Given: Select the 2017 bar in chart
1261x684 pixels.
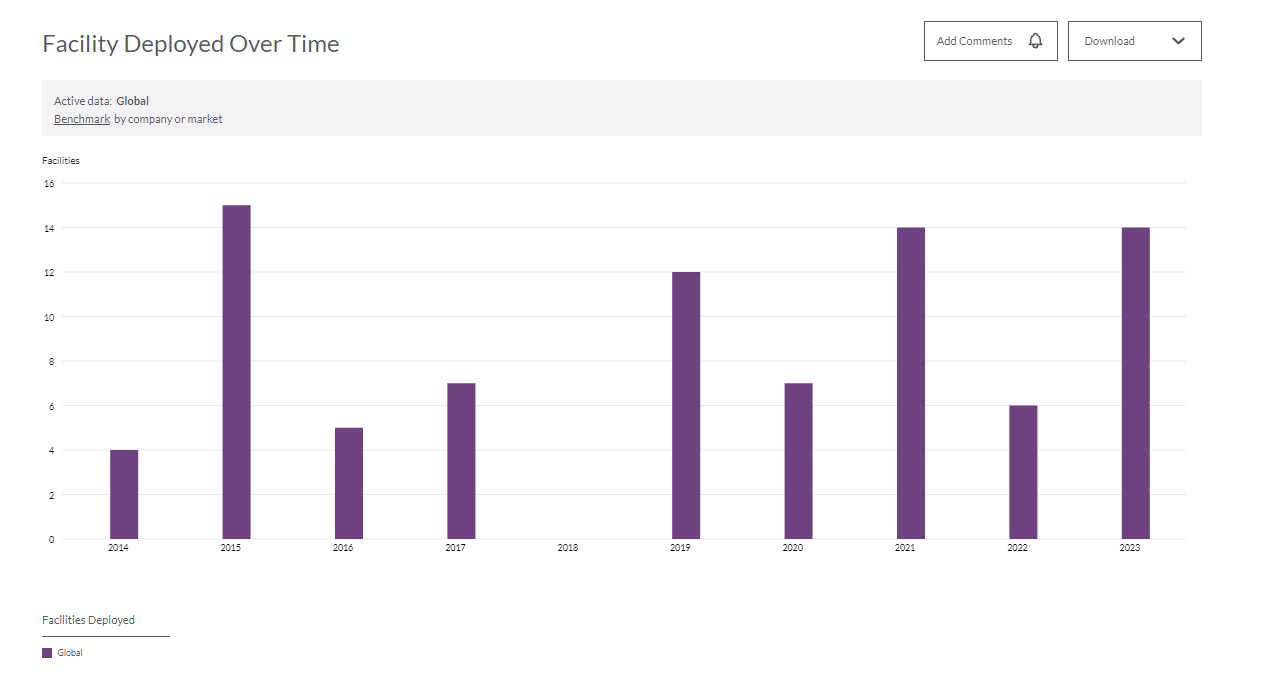Looking at the screenshot, I should (461, 461).
